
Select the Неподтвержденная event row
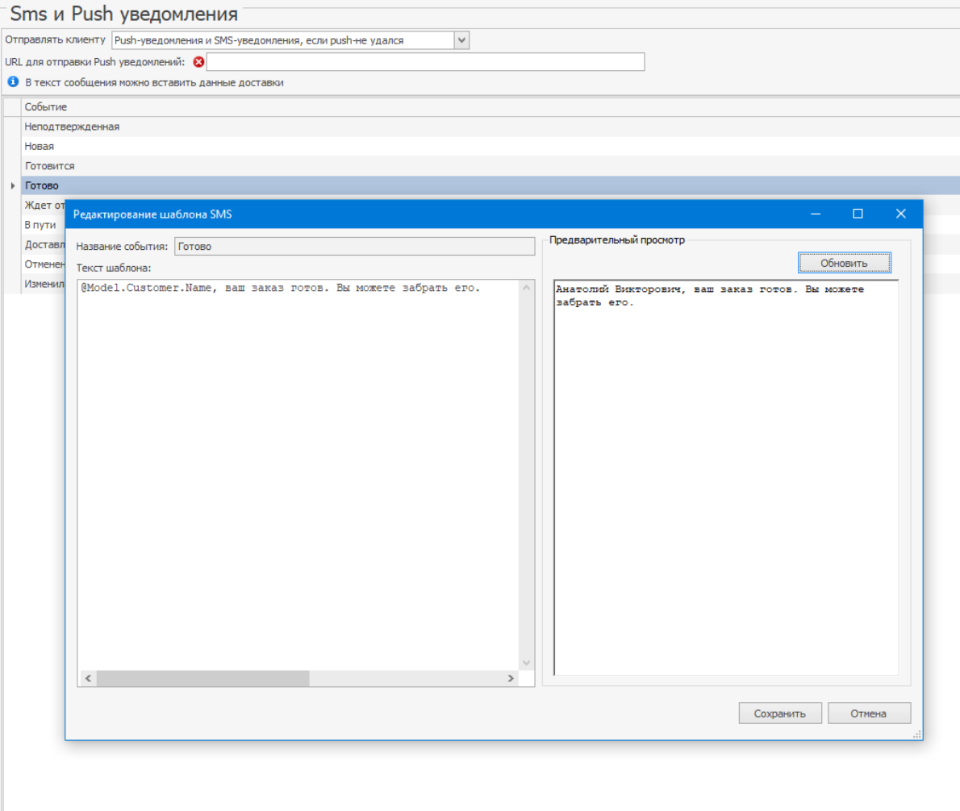72,127
